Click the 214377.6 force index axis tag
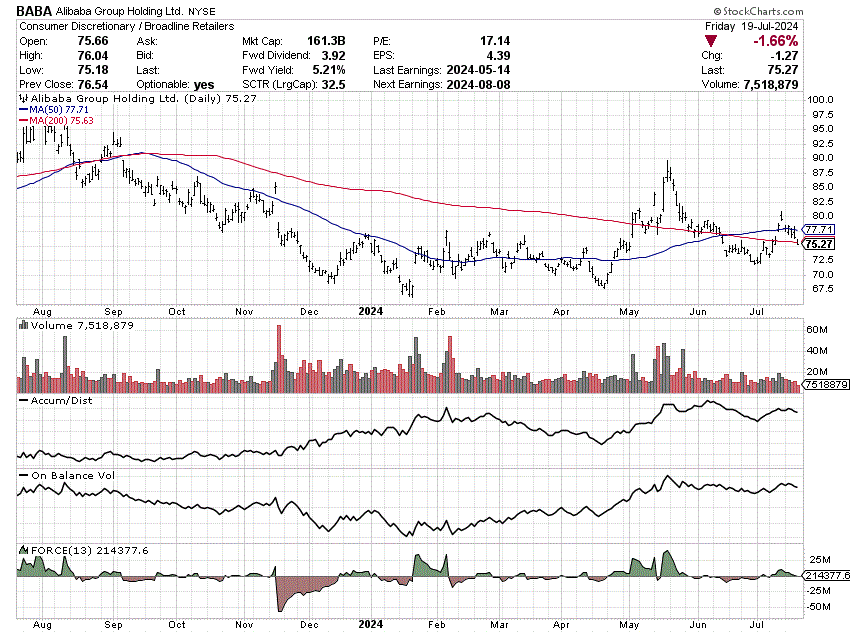This screenshot has height=633, width=850. click(x=827, y=576)
